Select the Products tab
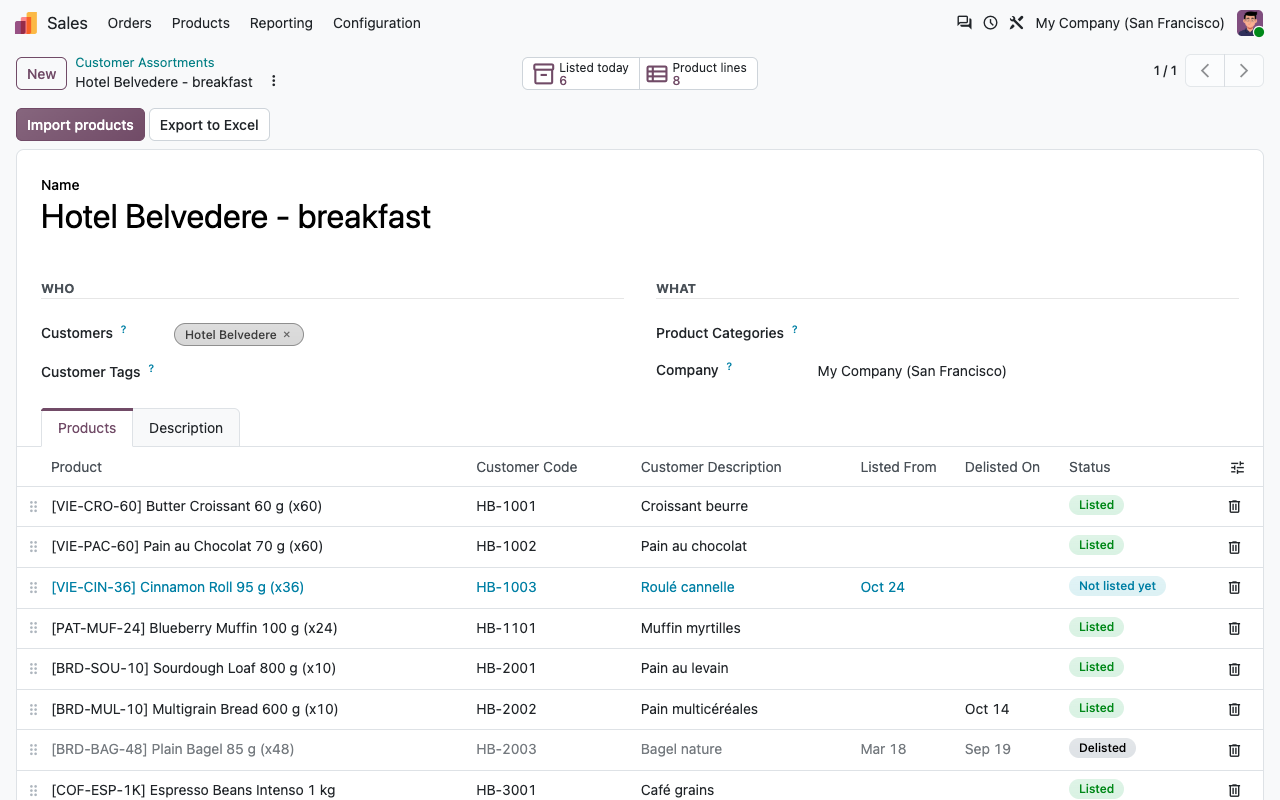Screen dimensions: 1280x800 [x=87, y=428]
